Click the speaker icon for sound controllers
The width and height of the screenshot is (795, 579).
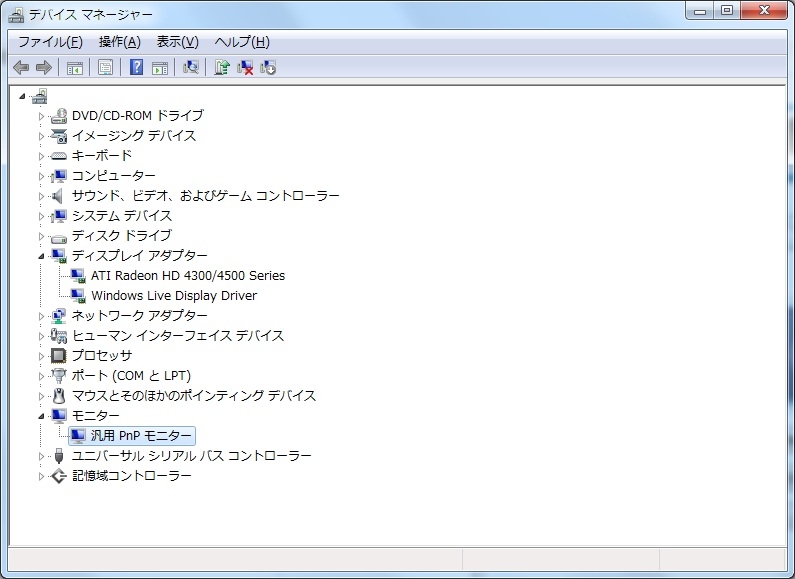58,196
